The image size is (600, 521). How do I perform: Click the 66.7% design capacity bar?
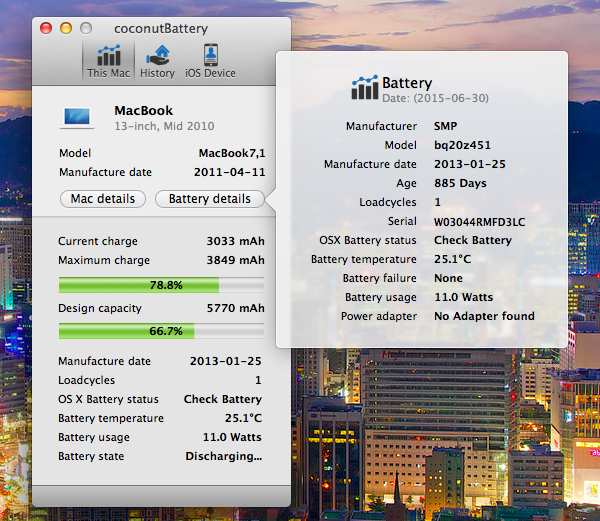[x=161, y=331]
